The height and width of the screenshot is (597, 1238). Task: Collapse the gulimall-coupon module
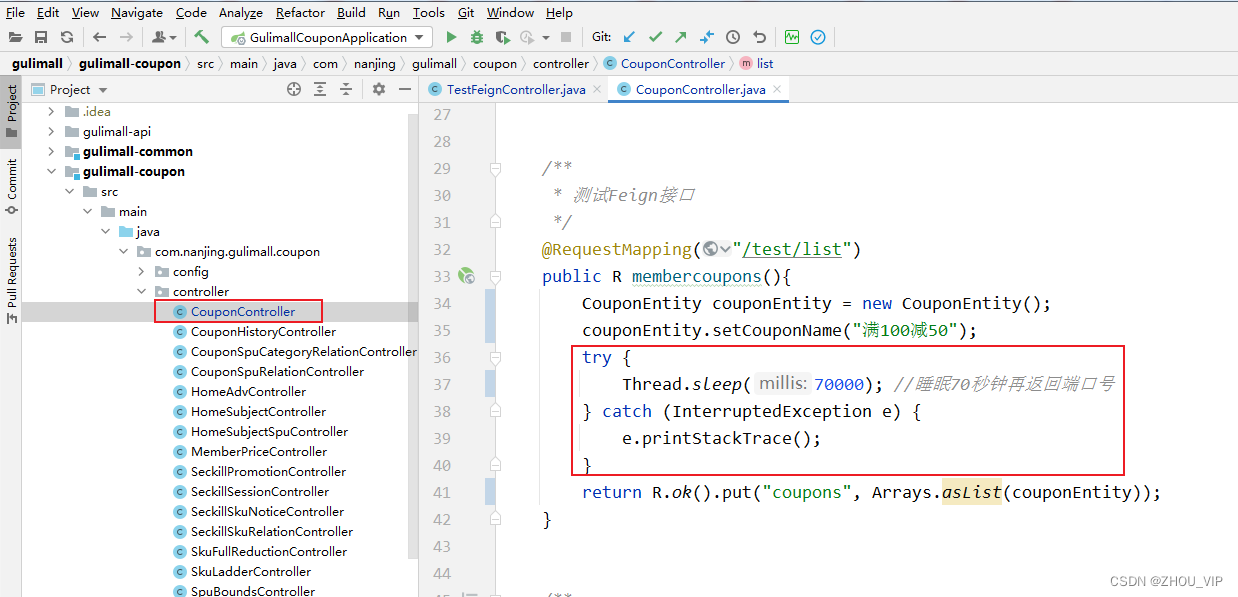point(51,171)
